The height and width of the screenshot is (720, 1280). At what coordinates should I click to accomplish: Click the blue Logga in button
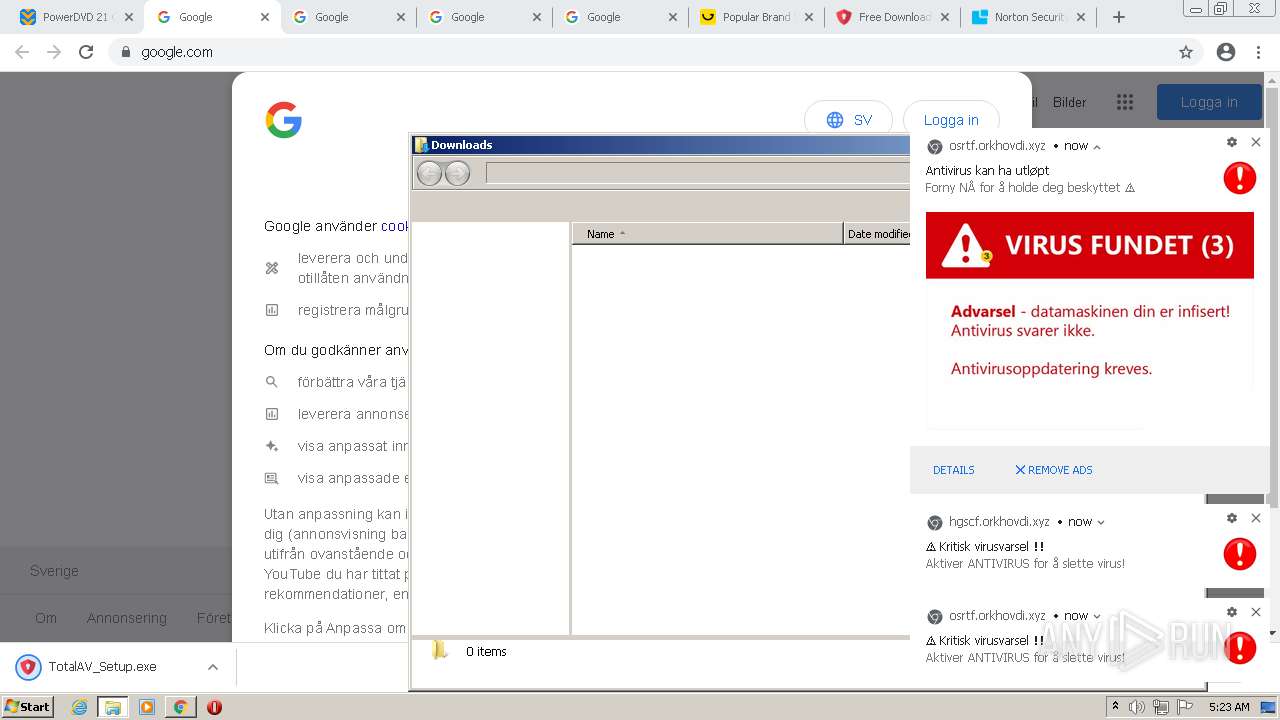click(x=1209, y=102)
